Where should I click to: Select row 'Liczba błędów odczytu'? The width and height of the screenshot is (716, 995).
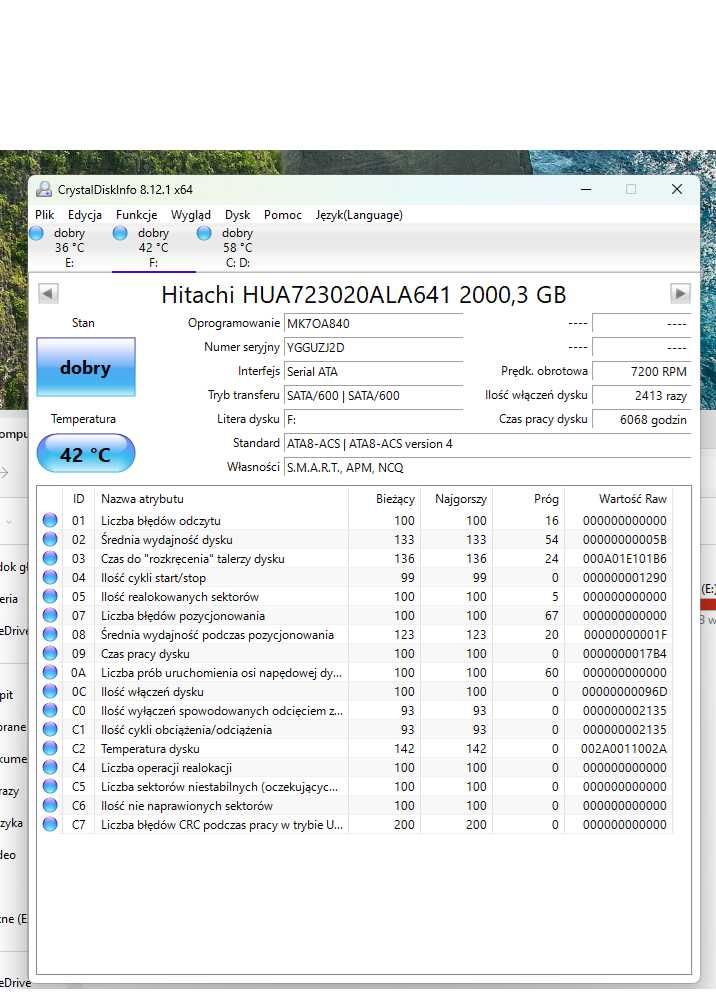point(355,520)
